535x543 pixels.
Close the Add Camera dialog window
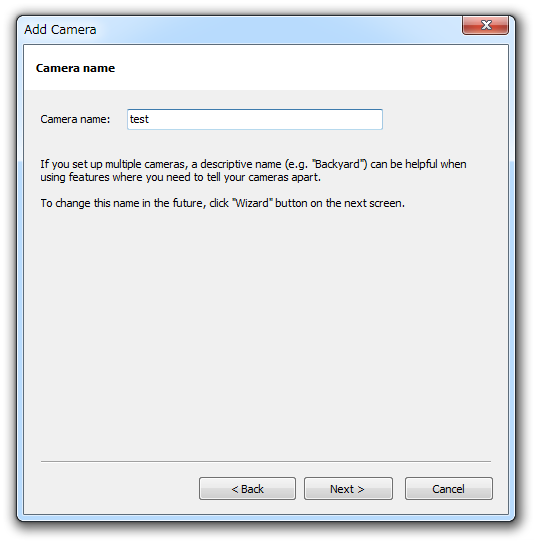485,25
